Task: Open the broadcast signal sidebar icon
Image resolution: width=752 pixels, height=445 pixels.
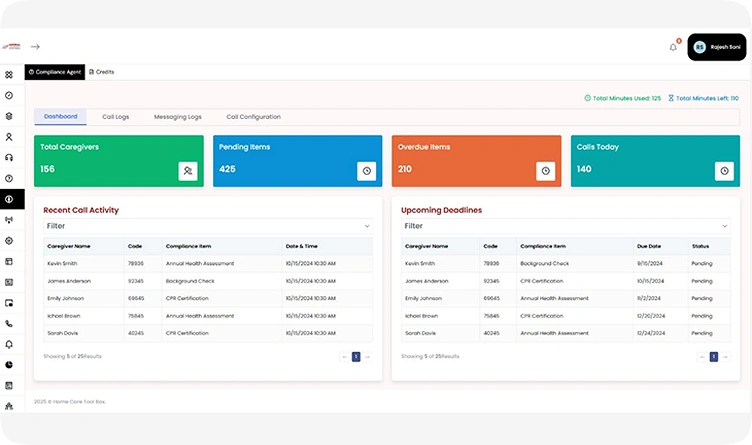Action: 9,220
